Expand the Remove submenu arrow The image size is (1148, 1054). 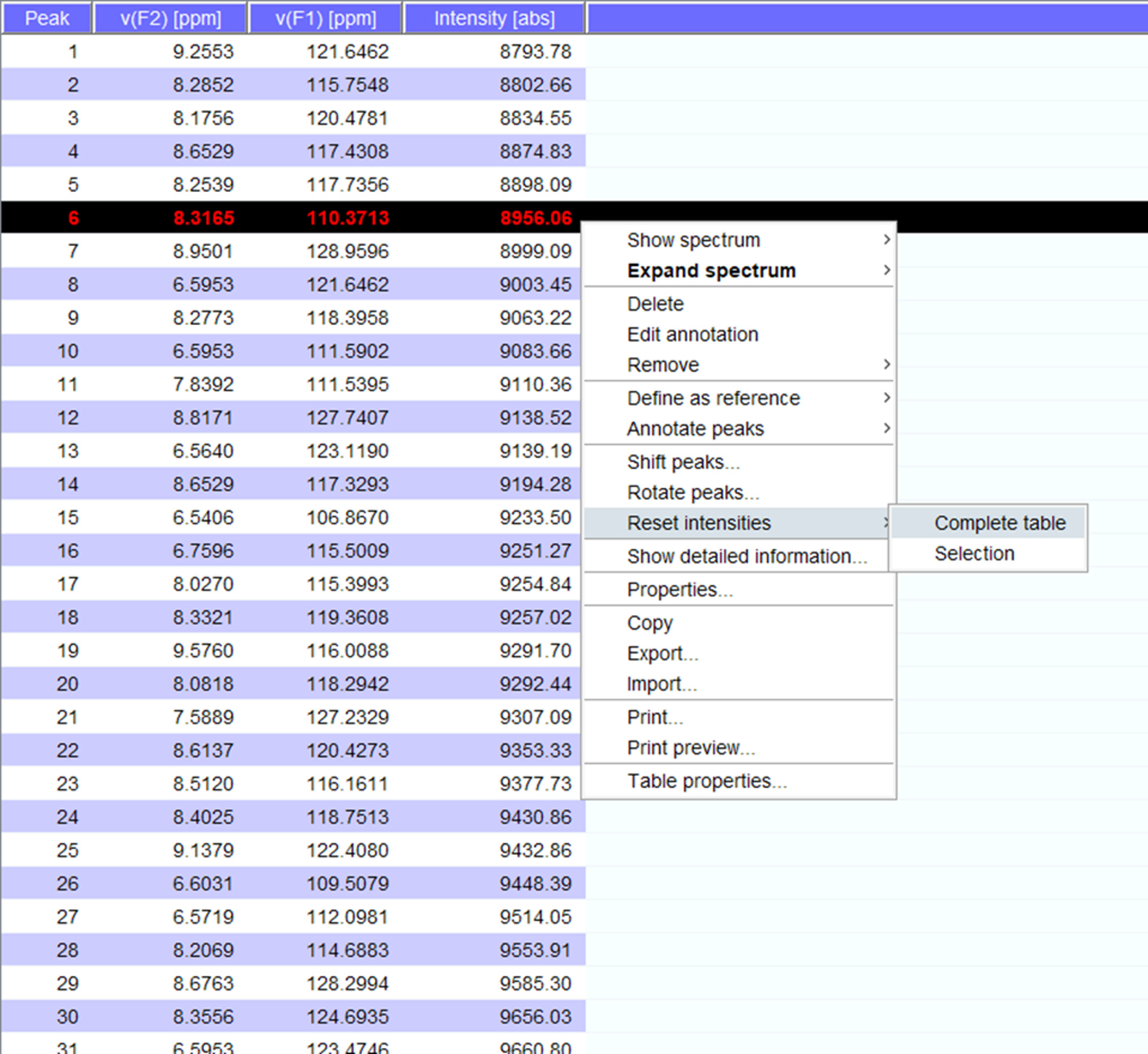[x=887, y=365]
